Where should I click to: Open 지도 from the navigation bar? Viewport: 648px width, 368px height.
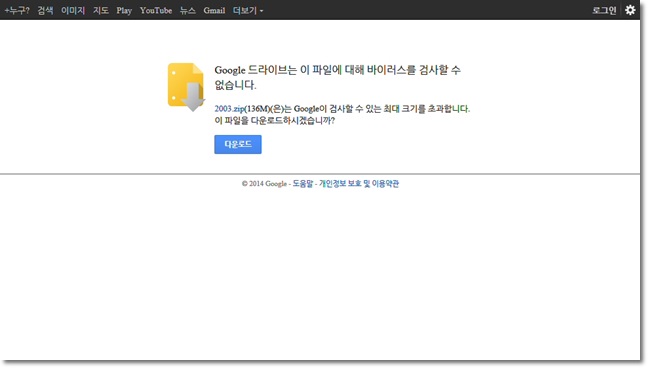point(101,10)
